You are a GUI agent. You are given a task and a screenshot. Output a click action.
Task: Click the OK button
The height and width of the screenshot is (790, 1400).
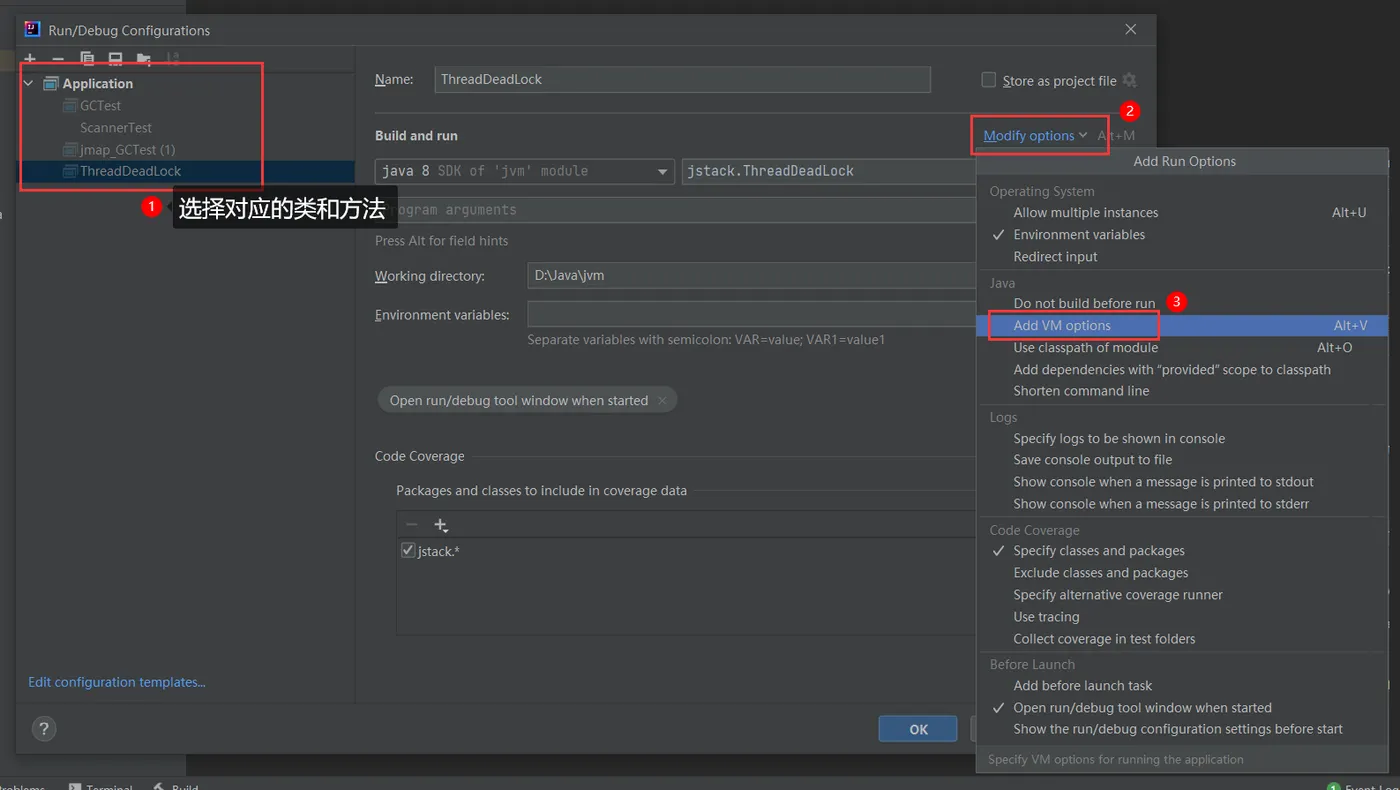[x=918, y=729]
